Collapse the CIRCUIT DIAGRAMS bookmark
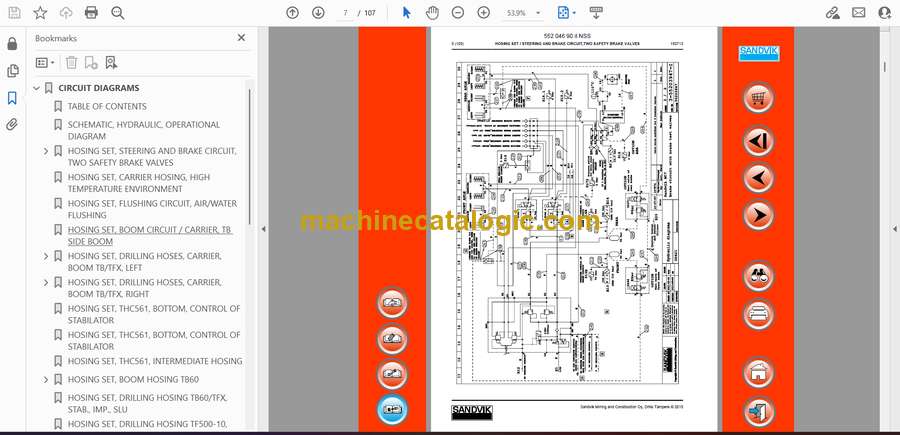Image resolution: width=900 pixels, height=435 pixels. [37, 88]
